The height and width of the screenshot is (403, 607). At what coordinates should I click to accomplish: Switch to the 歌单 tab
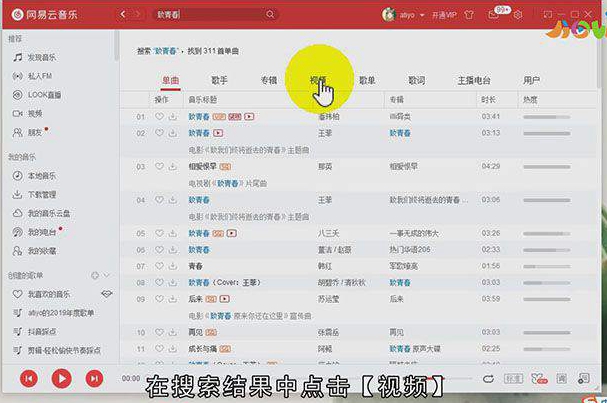tap(367, 81)
